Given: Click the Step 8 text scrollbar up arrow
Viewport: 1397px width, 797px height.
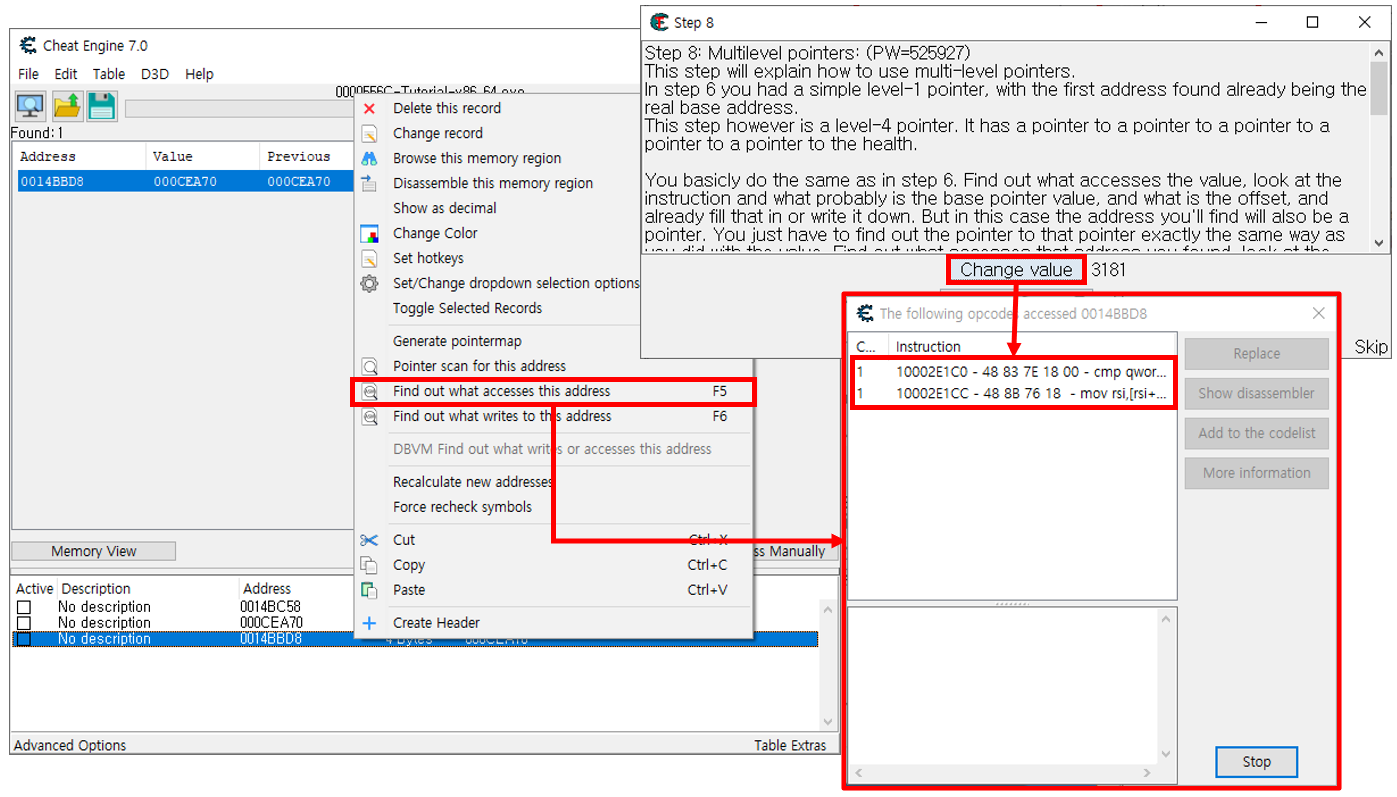Looking at the screenshot, I should (1380, 52).
